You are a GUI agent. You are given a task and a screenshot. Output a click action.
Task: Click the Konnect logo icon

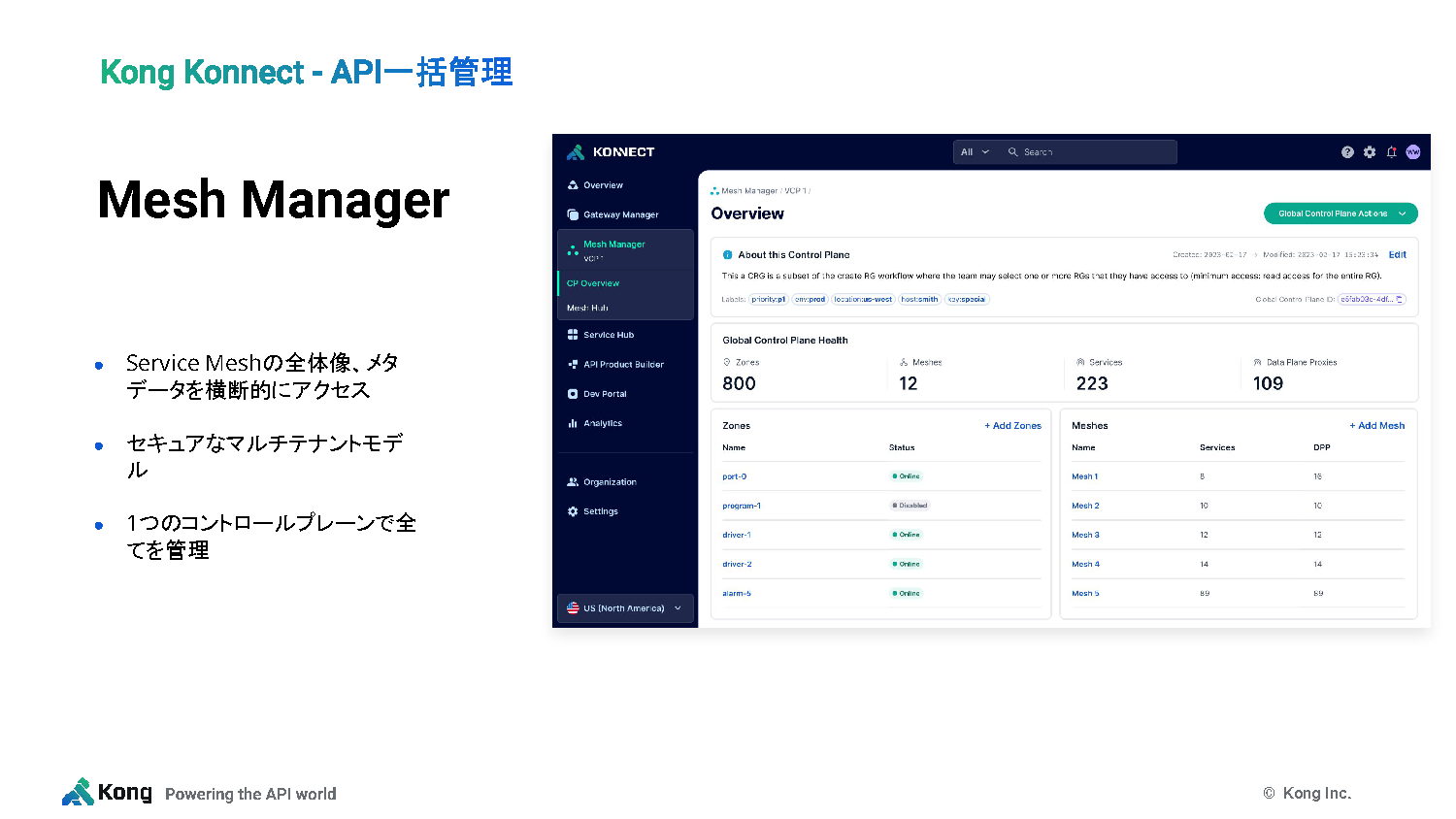pyautogui.click(x=576, y=152)
